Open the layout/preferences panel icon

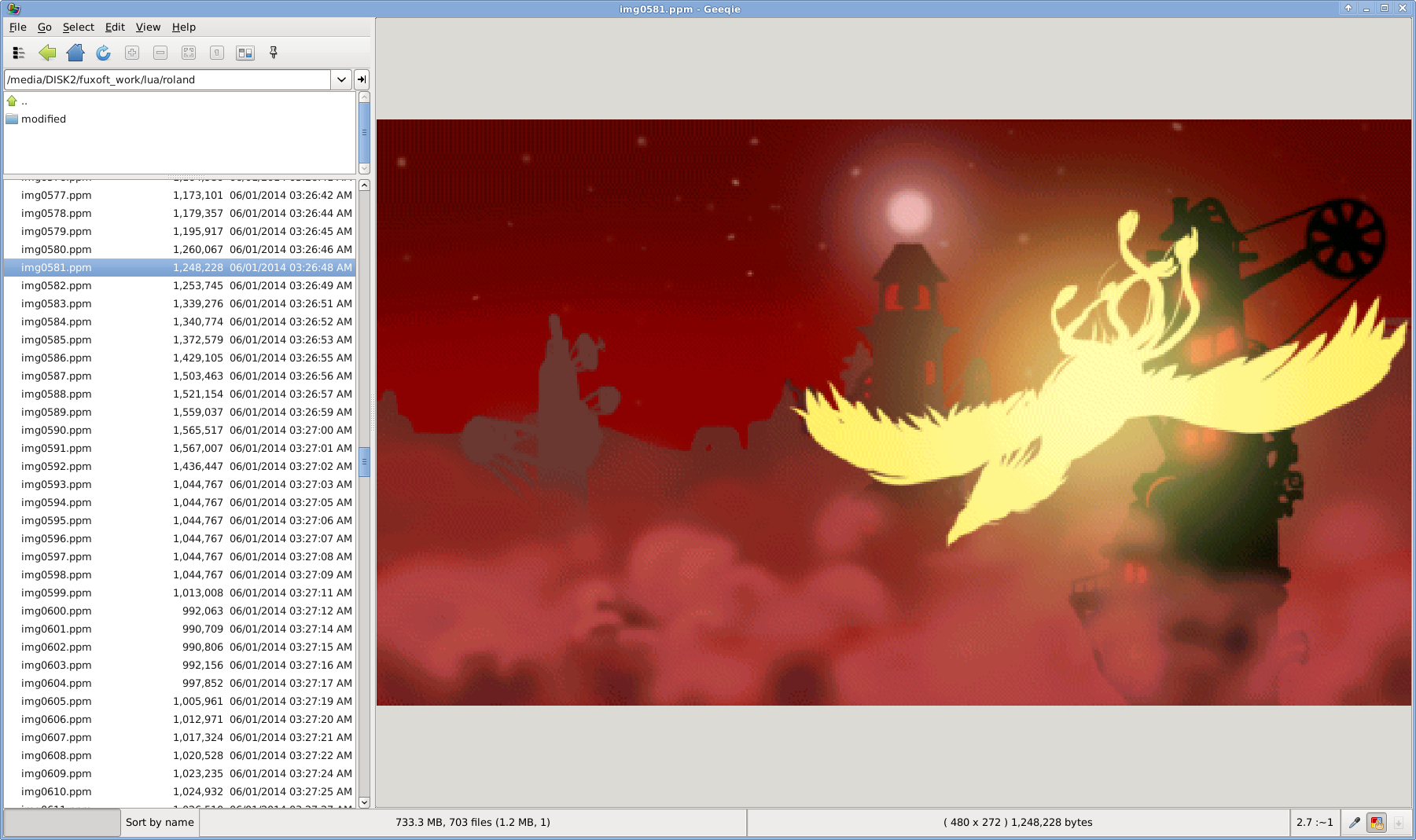245,53
